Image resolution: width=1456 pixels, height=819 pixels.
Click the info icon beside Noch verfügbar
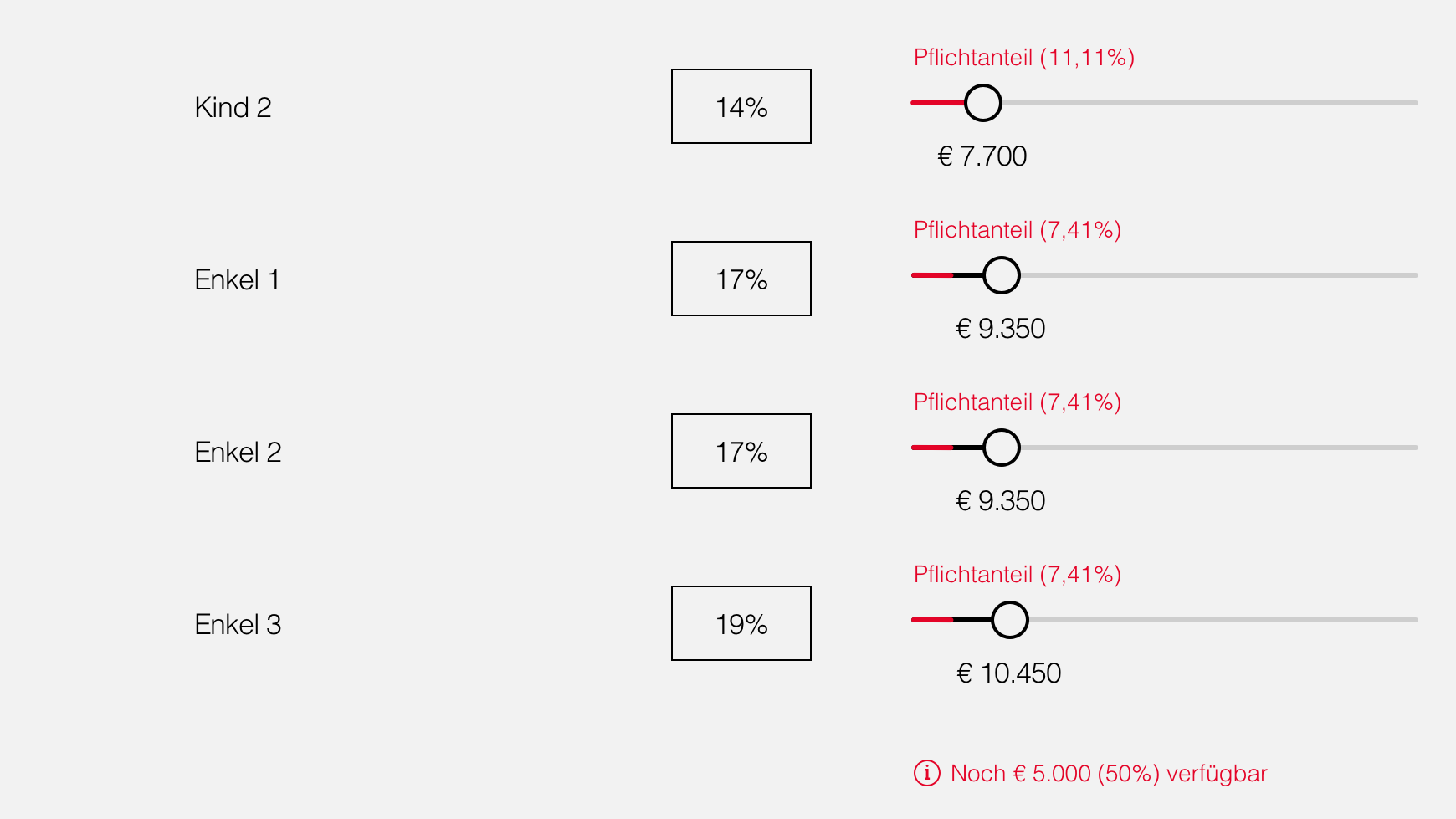click(x=926, y=773)
